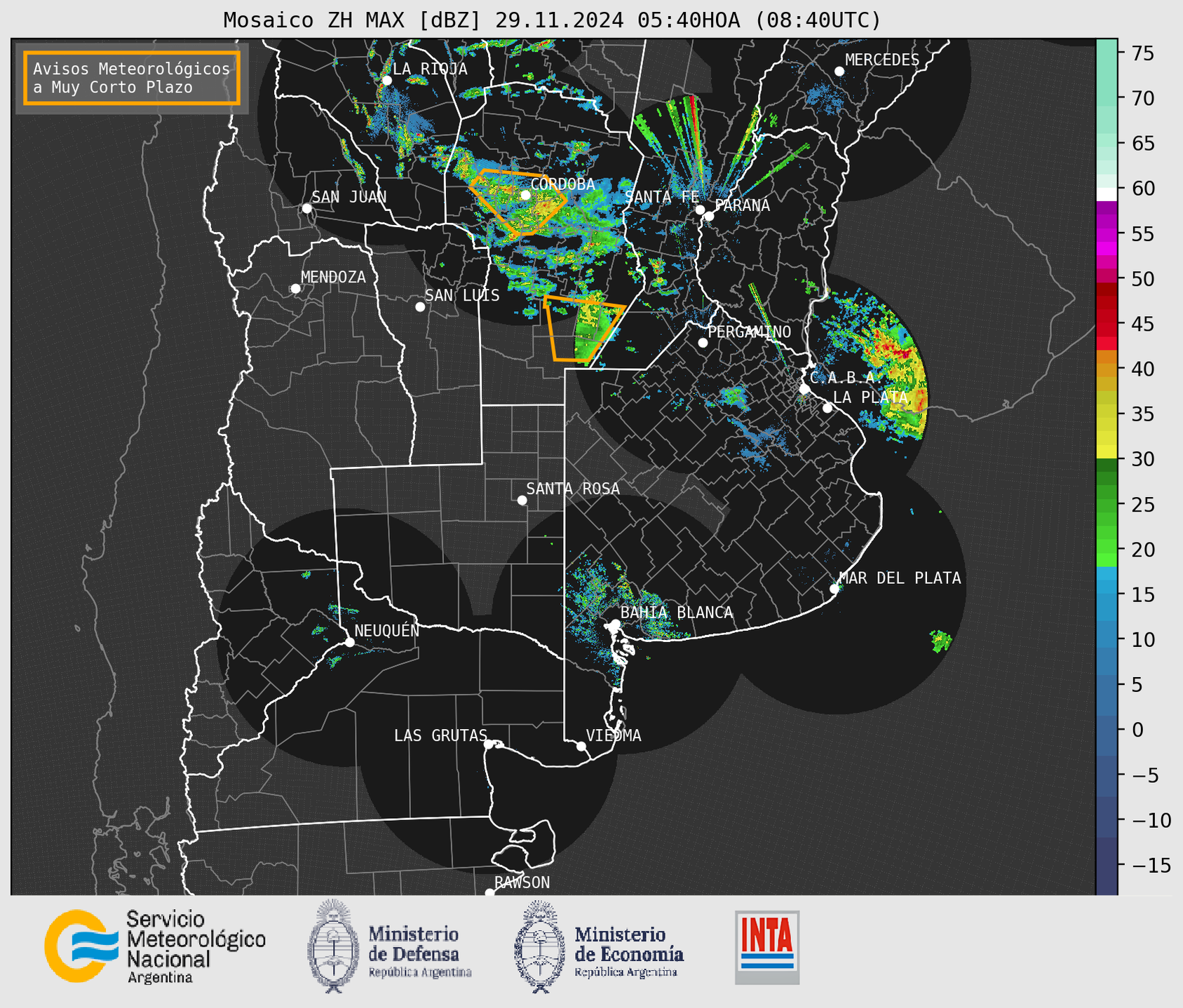The height and width of the screenshot is (1008, 1183).
Task: Click the 'MAR DEL PLATA' map label
Action: pyautogui.click(x=900, y=578)
